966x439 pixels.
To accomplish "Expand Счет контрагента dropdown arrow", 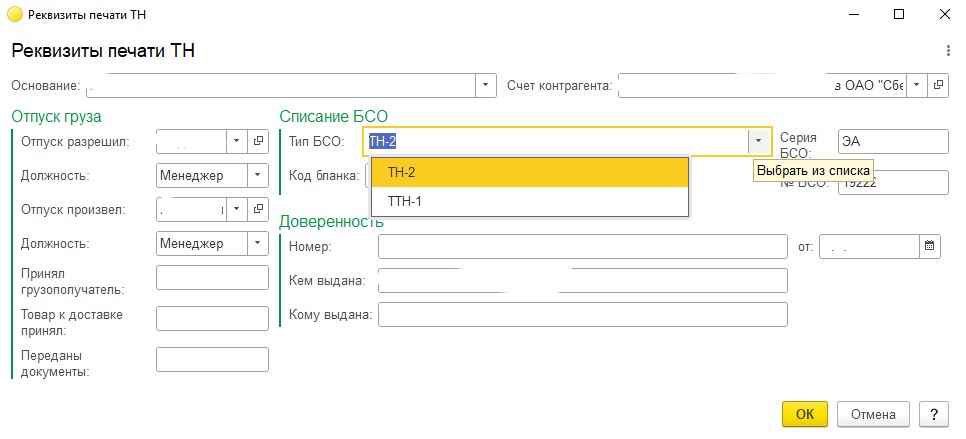I will 916,86.
